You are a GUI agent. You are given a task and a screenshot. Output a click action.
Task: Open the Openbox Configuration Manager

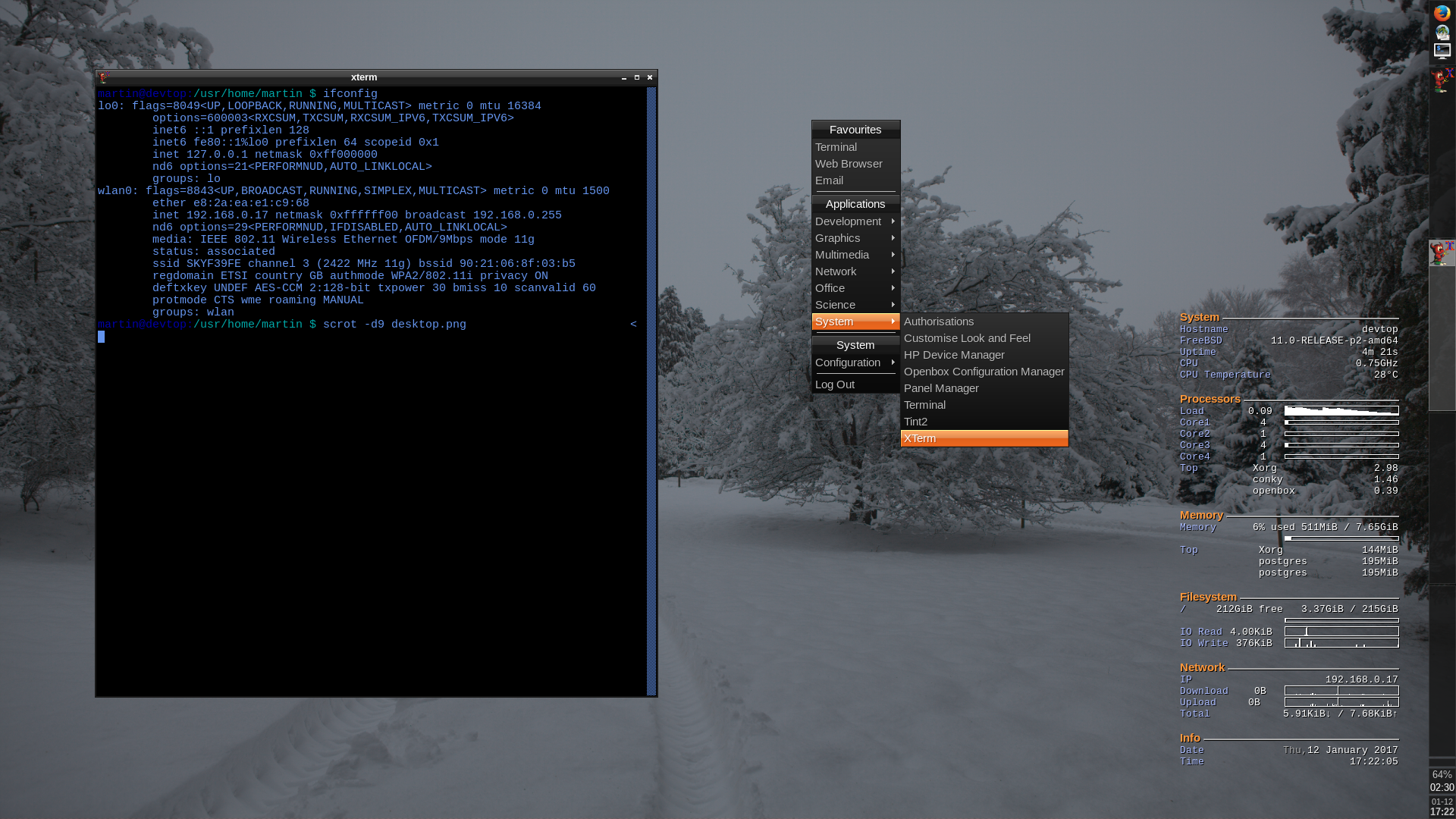[984, 372]
